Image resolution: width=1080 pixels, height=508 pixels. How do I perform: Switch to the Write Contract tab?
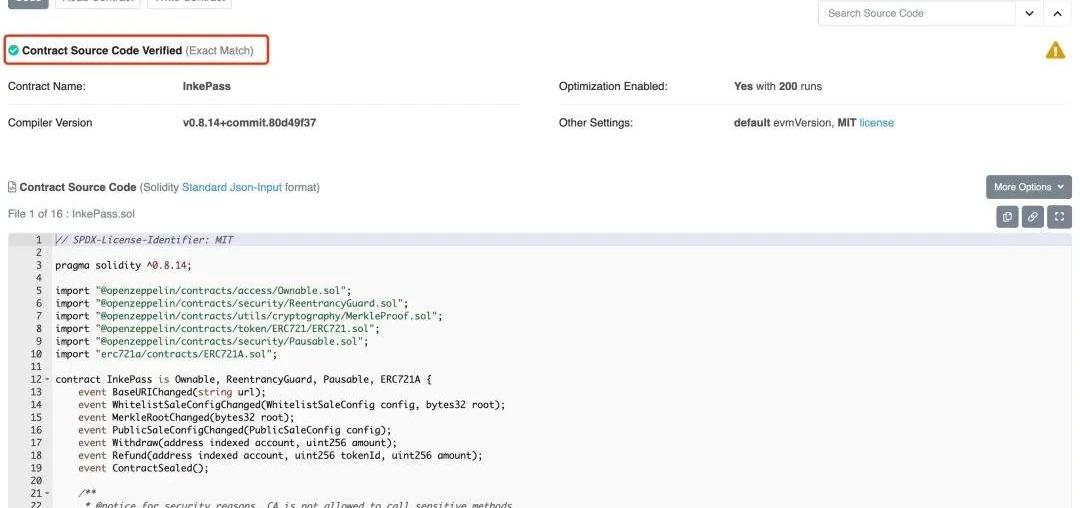(x=189, y=2)
